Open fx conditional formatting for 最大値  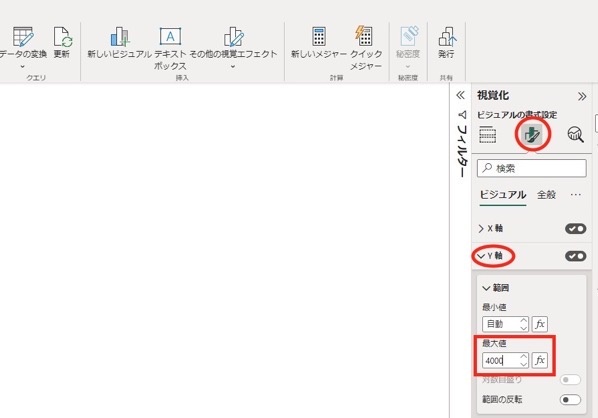pos(540,360)
